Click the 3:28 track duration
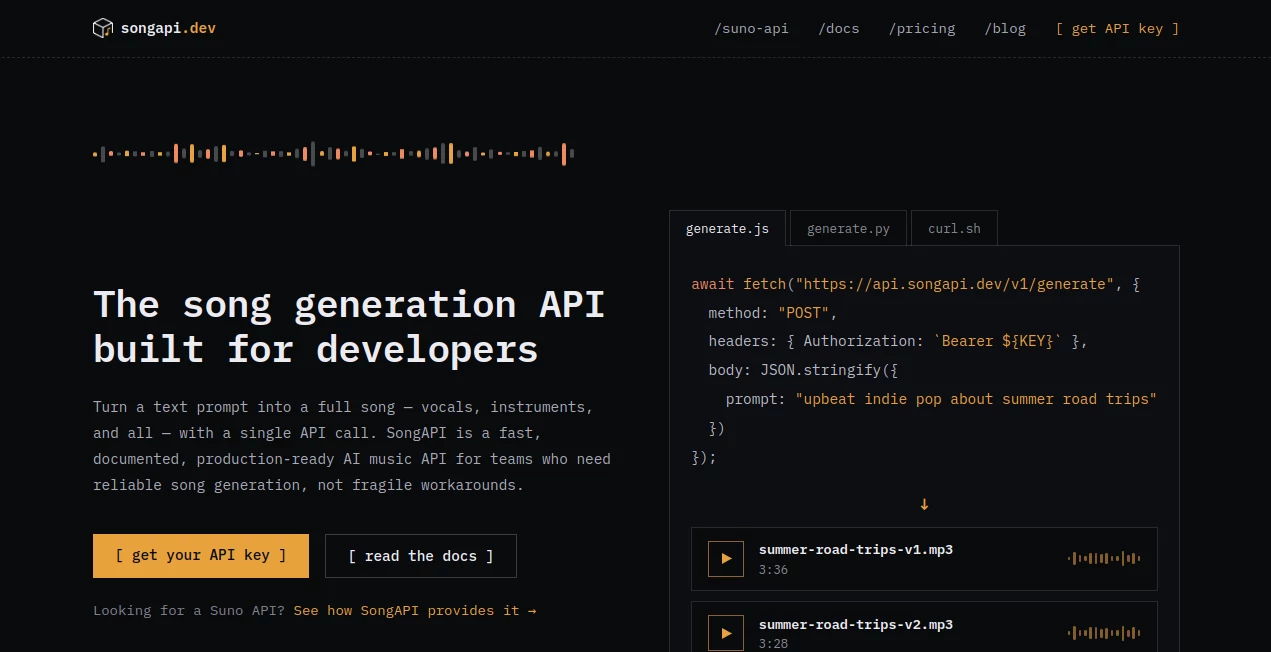1271x652 pixels. pyautogui.click(x=773, y=644)
